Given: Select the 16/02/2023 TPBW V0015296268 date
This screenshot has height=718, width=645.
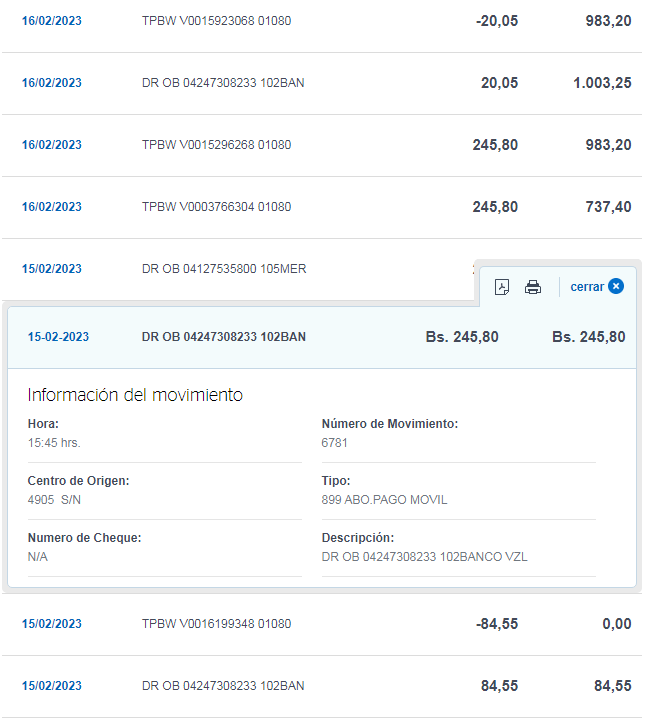Looking at the screenshot, I should (x=52, y=145).
